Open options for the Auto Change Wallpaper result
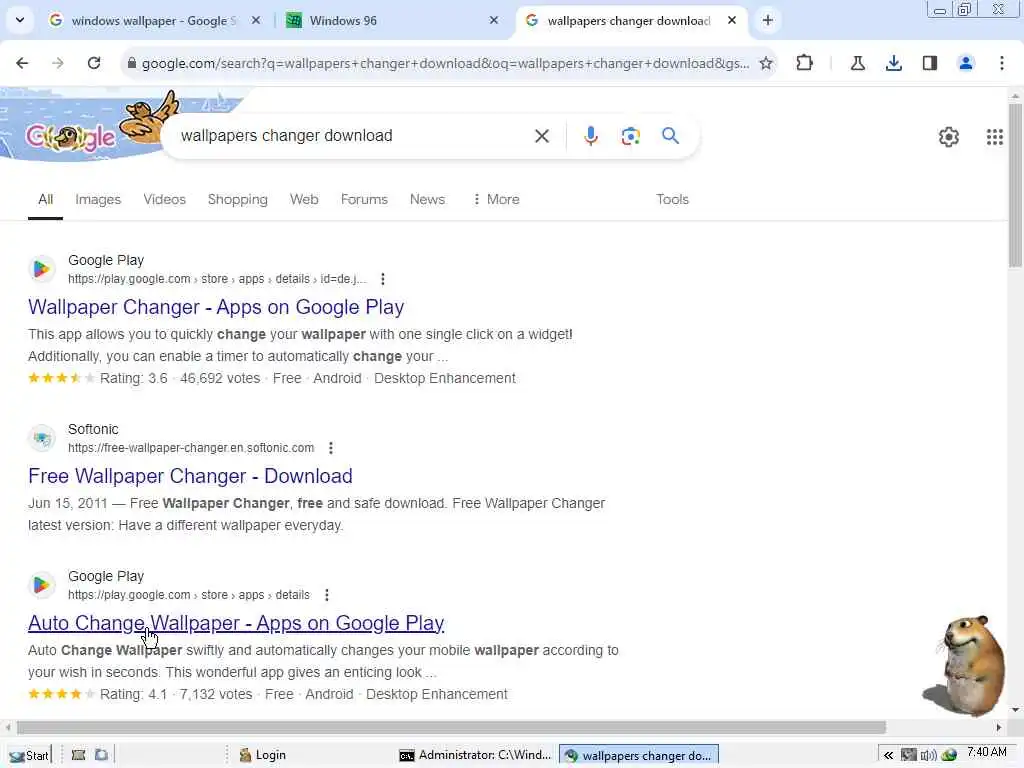 [x=327, y=595]
